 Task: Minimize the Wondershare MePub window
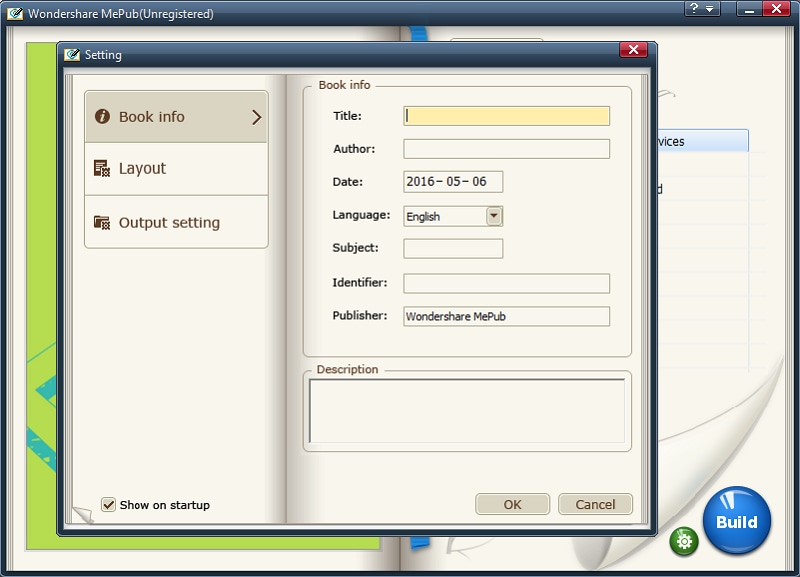point(749,9)
